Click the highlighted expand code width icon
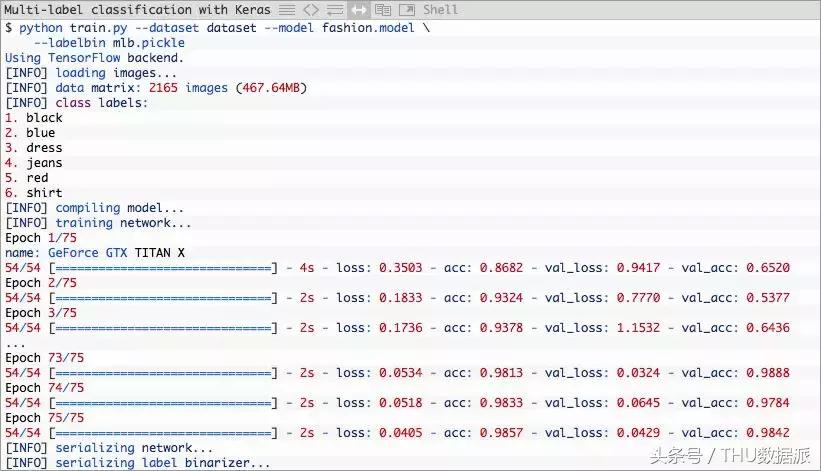 359,9
